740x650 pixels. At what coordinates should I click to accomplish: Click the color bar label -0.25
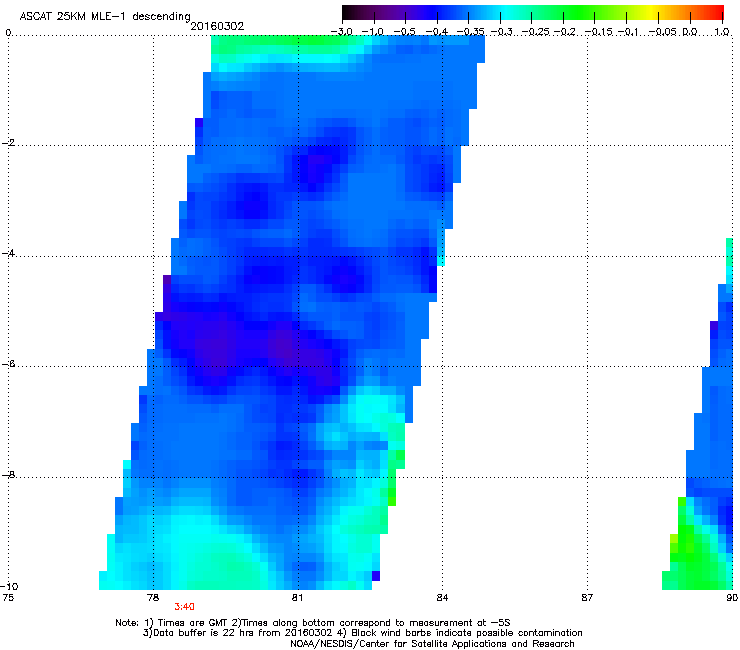point(536,32)
